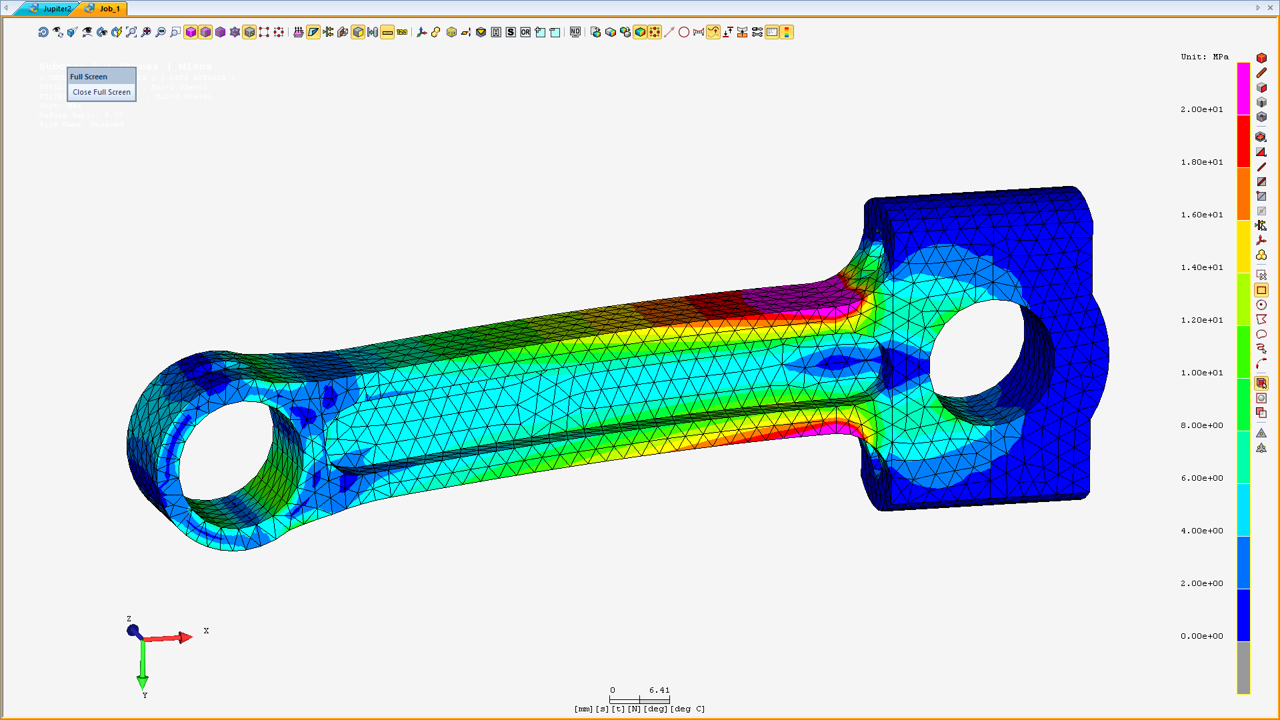Viewport: 1280px width, 720px height.
Task: Click Close Full Screen button
Action: tap(101, 92)
